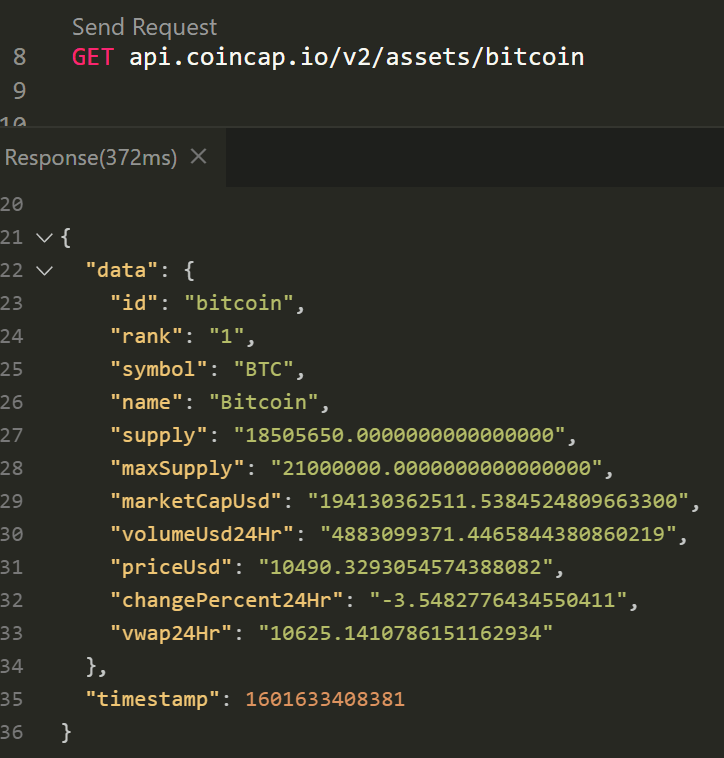Click the GET method keyword
Screen dimensions: 724x758
(93, 57)
